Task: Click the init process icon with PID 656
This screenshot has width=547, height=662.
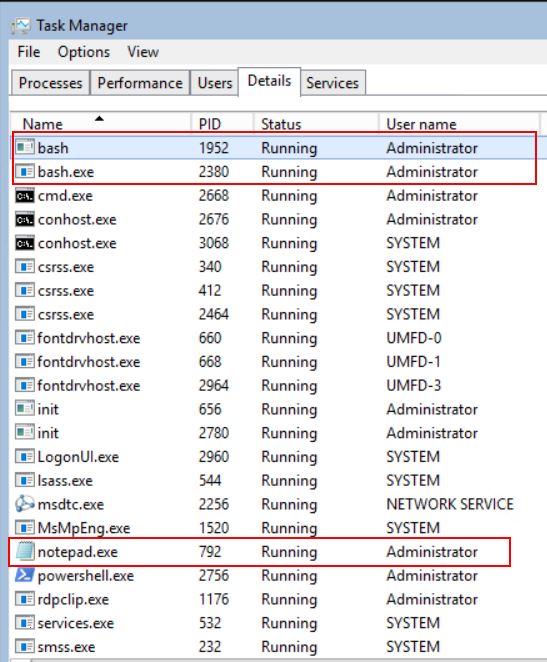Action: click(x=24, y=409)
